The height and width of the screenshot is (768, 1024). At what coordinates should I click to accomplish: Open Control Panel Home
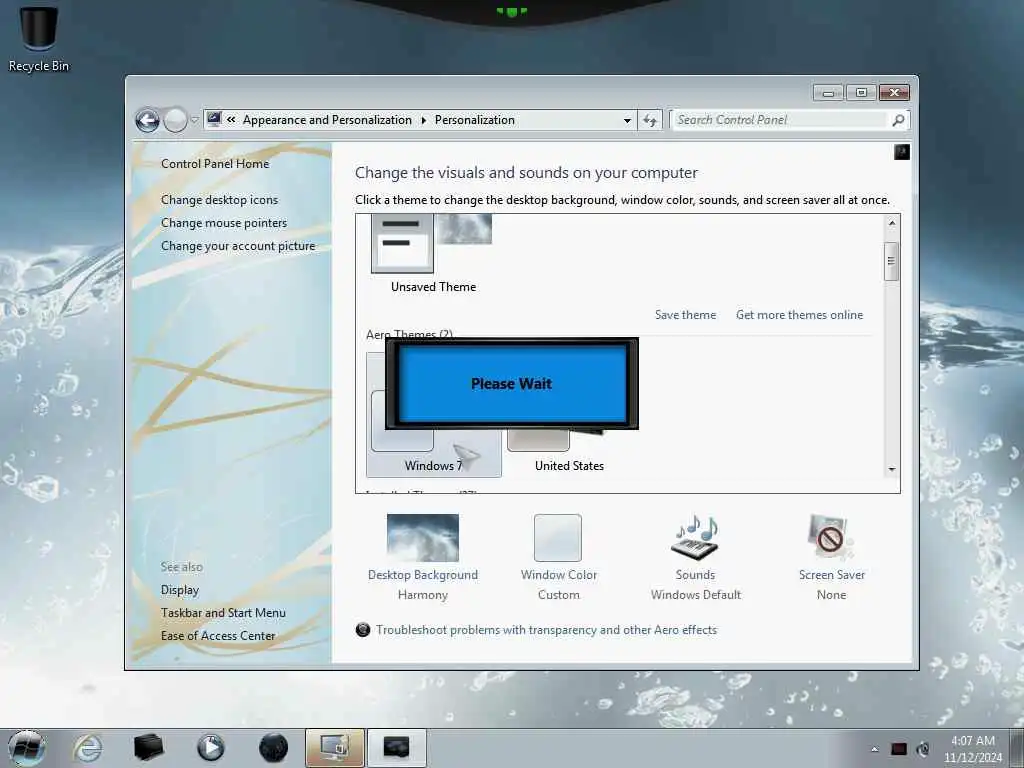pyautogui.click(x=215, y=164)
